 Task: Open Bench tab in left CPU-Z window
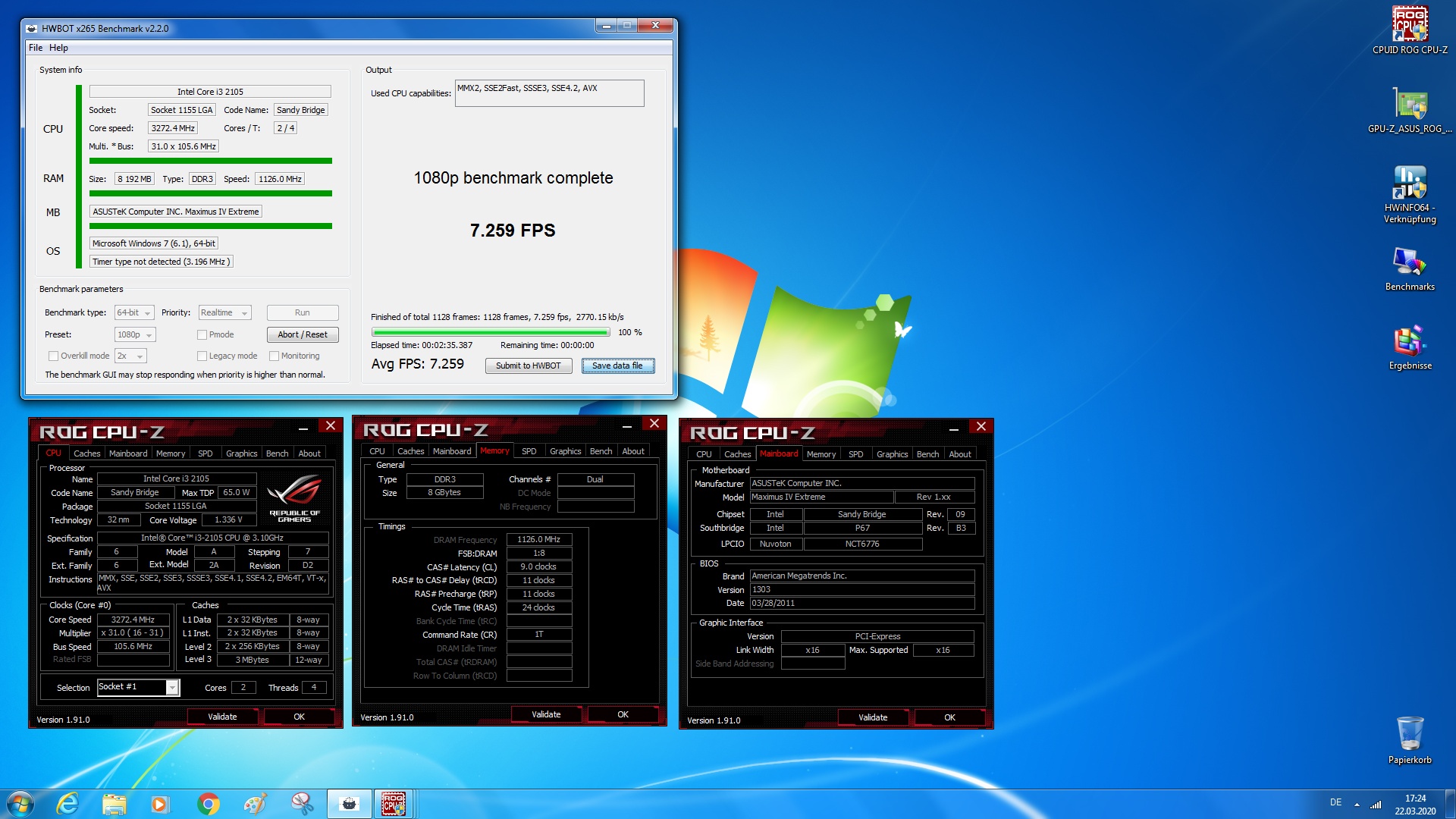(277, 453)
